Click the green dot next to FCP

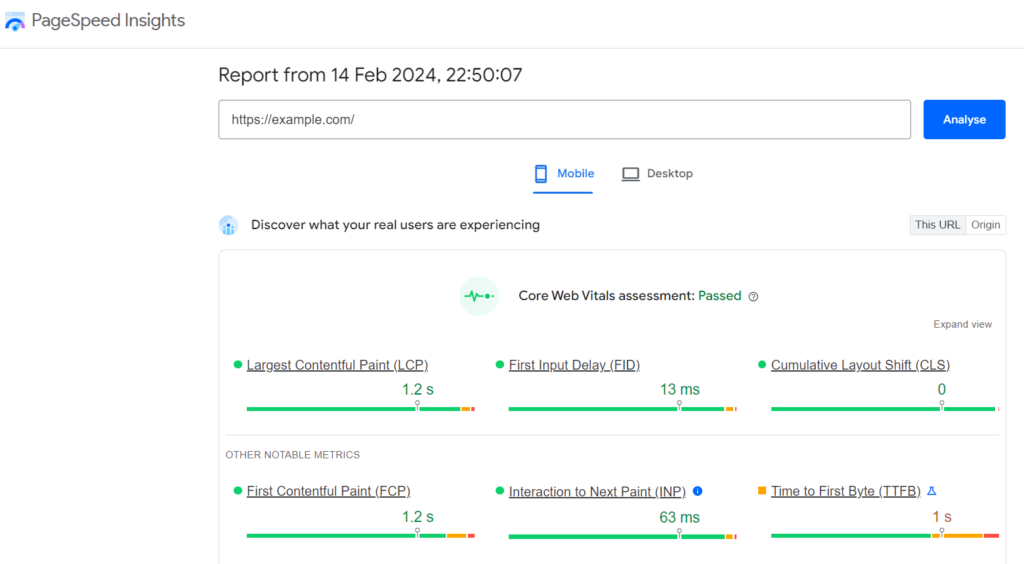238,491
